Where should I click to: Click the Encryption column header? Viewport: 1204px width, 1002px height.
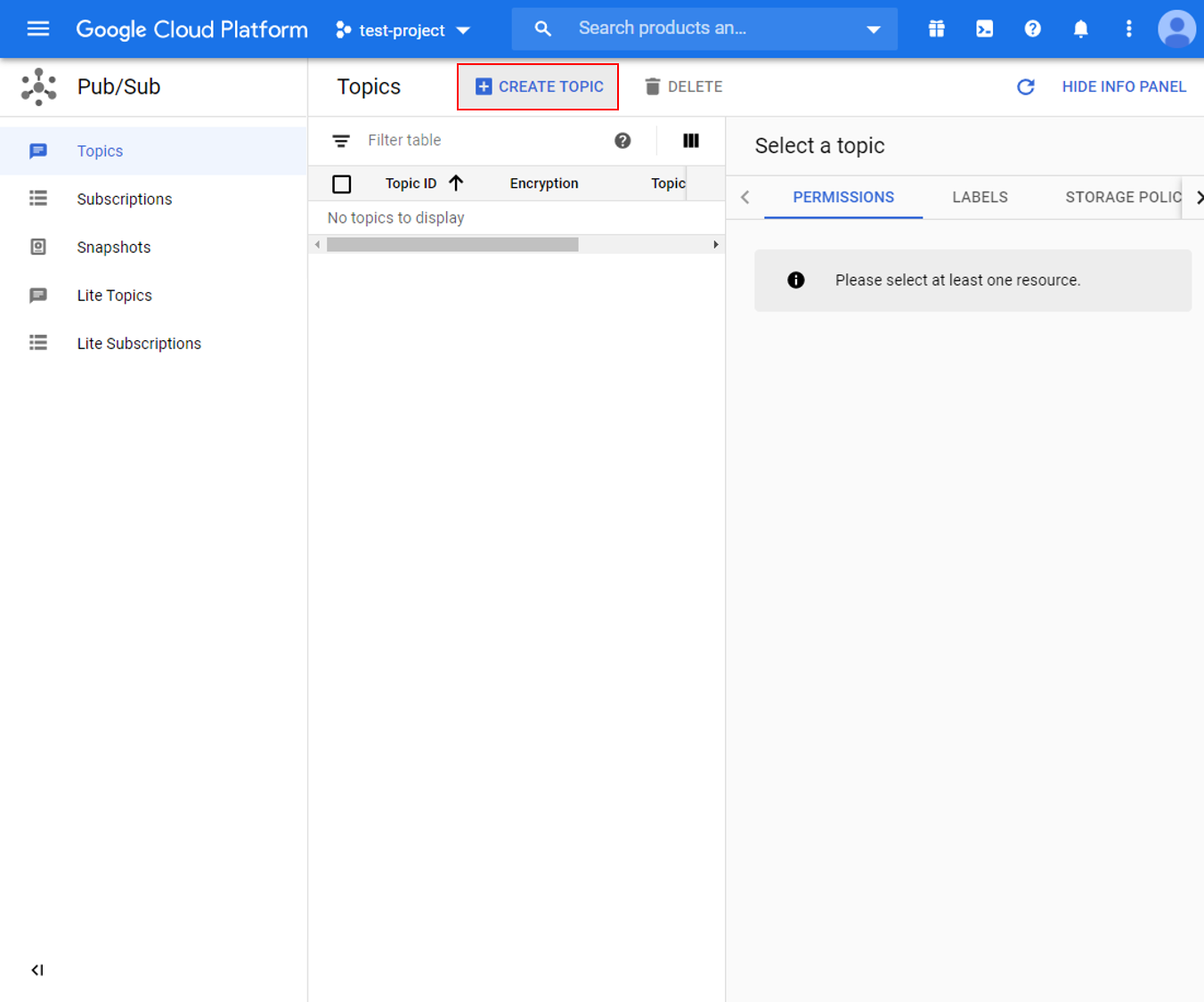(544, 183)
